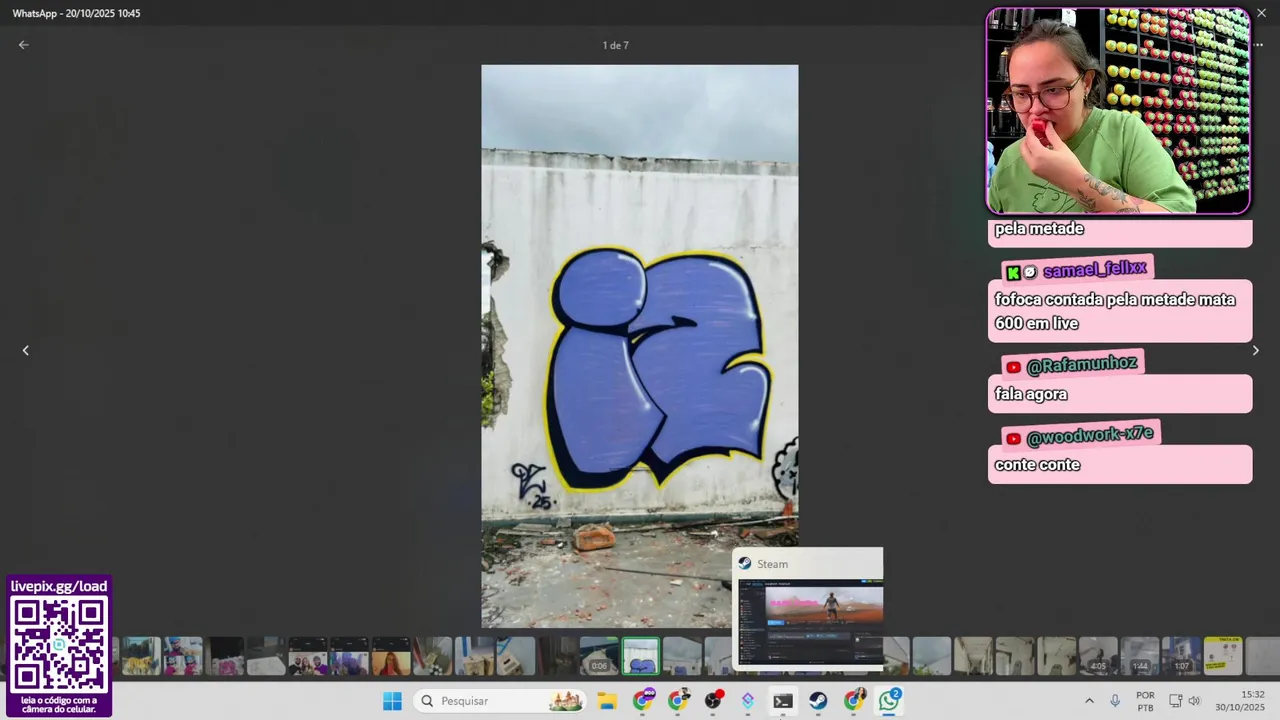Open the first Chrome icon with purple badge
The height and width of the screenshot is (720, 1280).
(643, 700)
